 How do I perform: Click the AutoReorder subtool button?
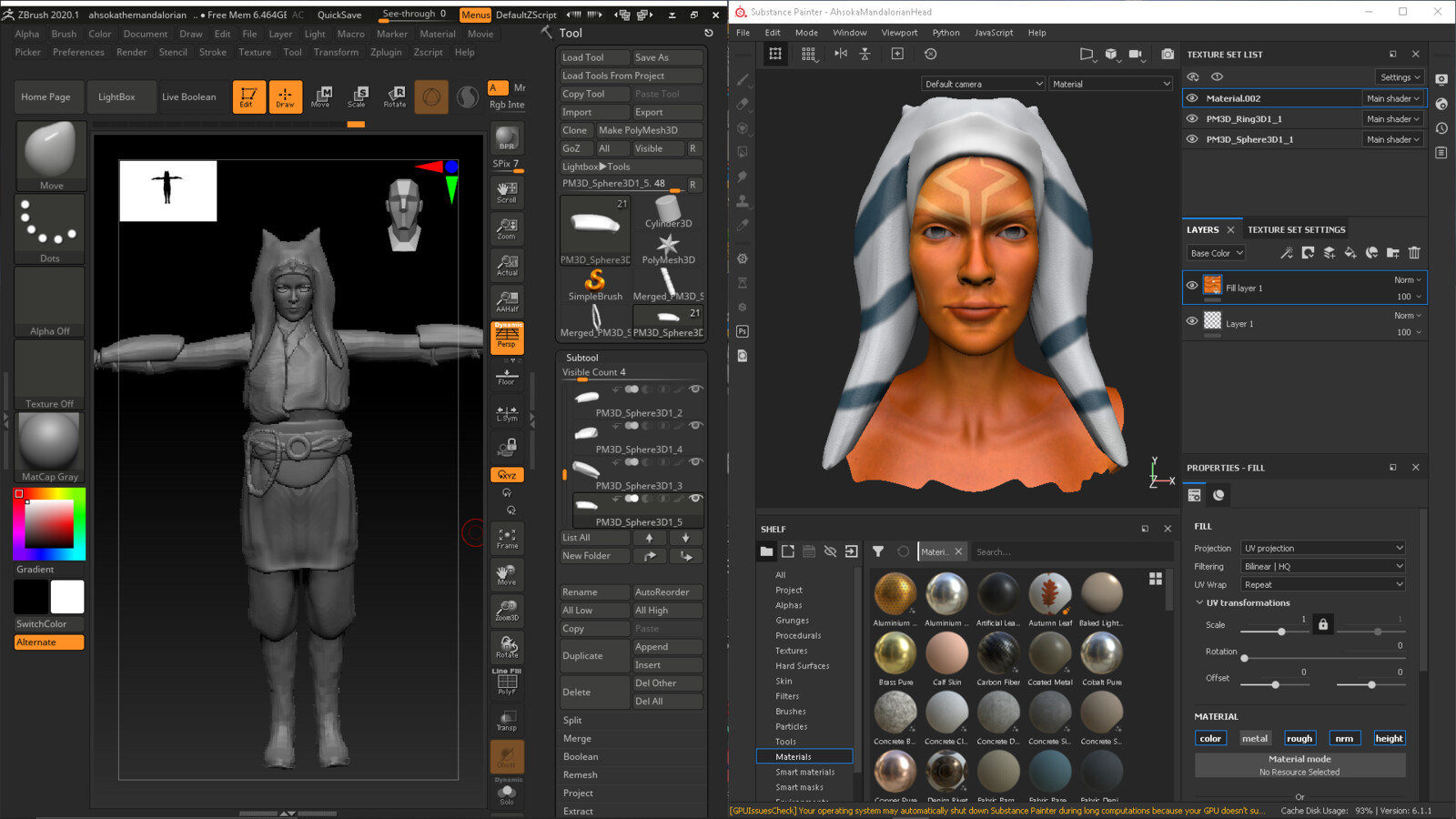point(668,592)
